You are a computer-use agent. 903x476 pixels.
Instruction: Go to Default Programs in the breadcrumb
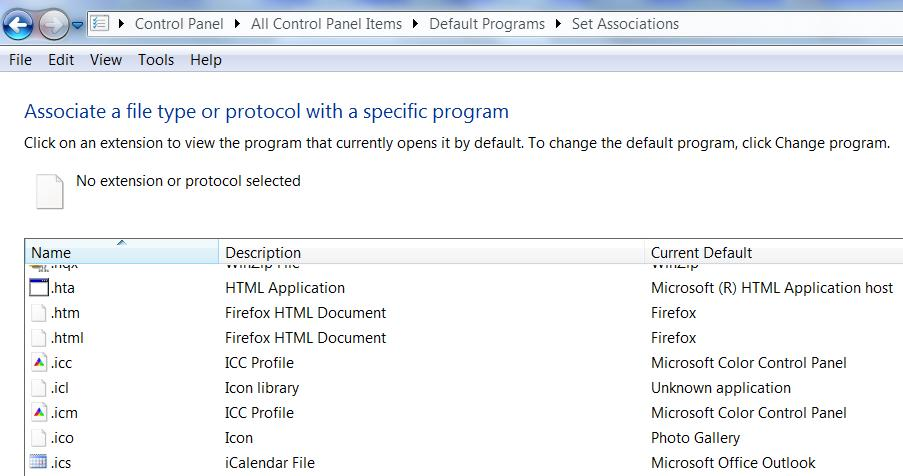point(487,24)
